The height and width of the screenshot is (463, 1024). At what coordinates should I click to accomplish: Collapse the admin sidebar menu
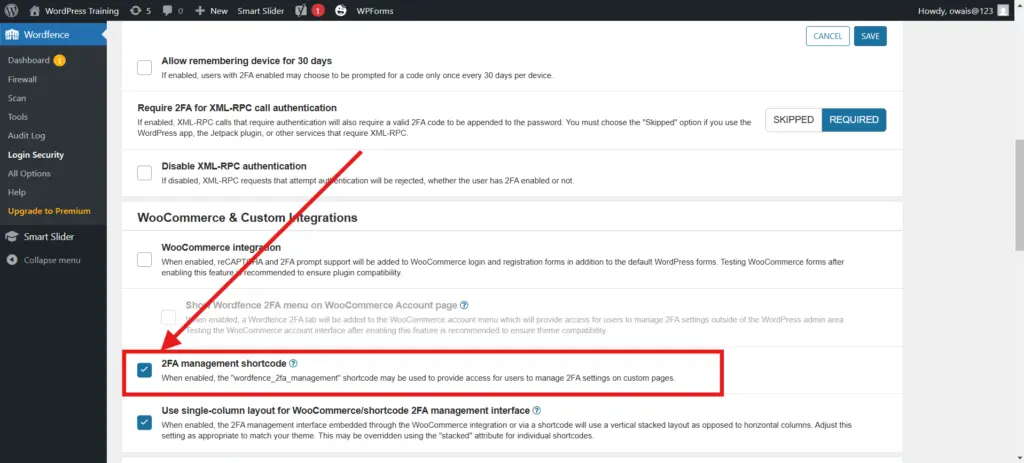tap(52, 260)
